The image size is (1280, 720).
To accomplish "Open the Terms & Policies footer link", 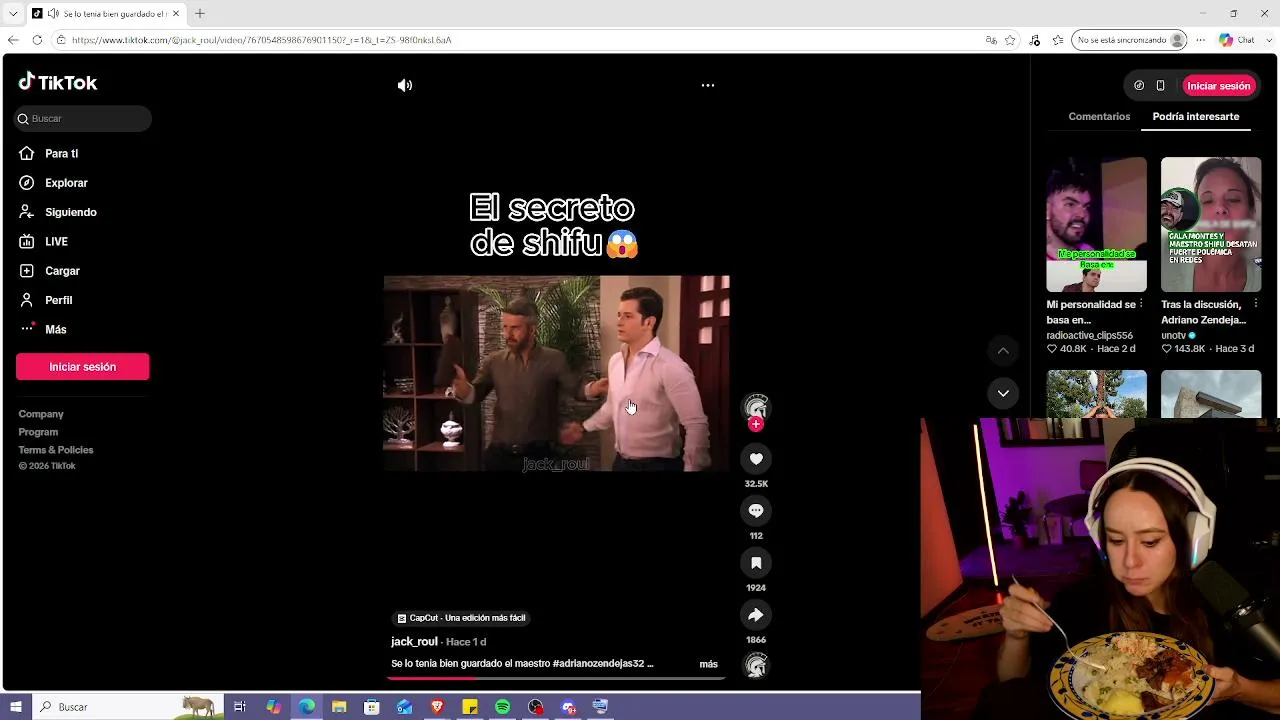I will click(56, 450).
